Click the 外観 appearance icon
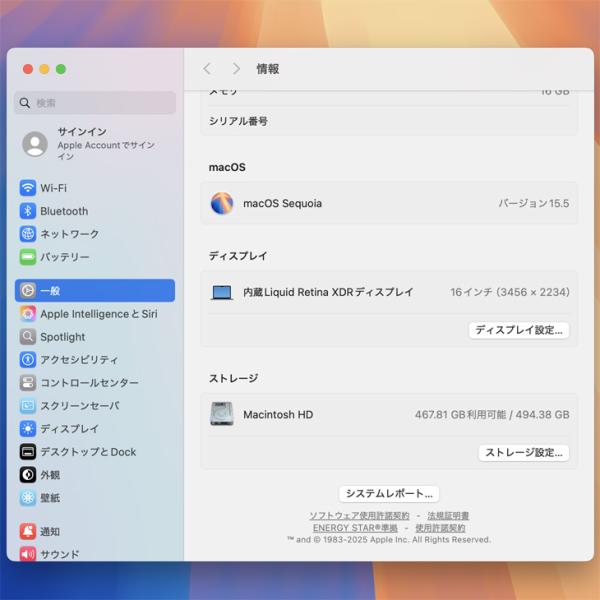600x600 pixels. point(28,475)
